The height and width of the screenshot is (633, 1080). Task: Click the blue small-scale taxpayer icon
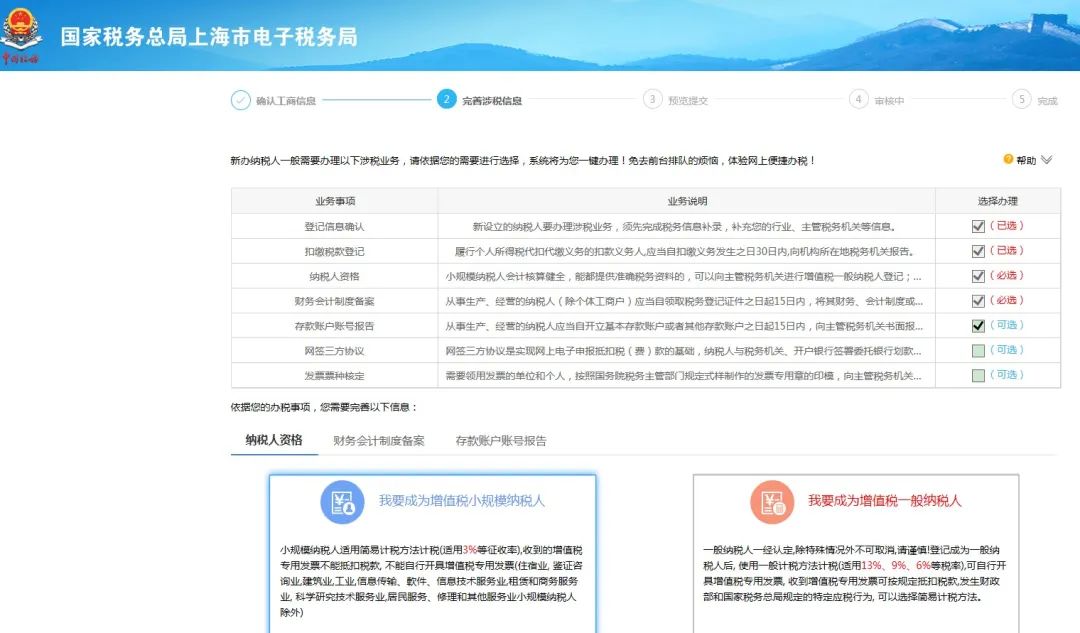[342, 502]
